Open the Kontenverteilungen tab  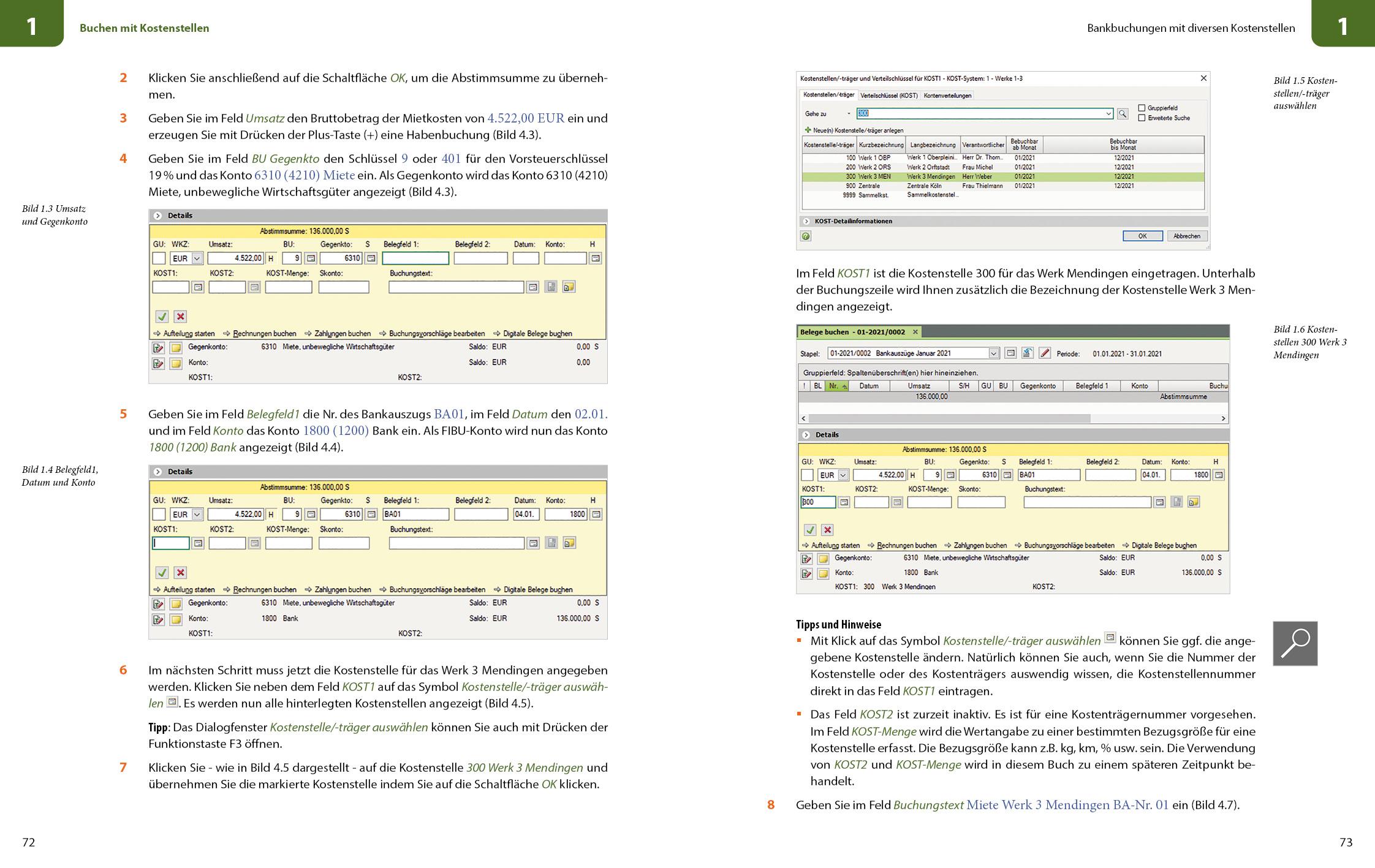947,96
